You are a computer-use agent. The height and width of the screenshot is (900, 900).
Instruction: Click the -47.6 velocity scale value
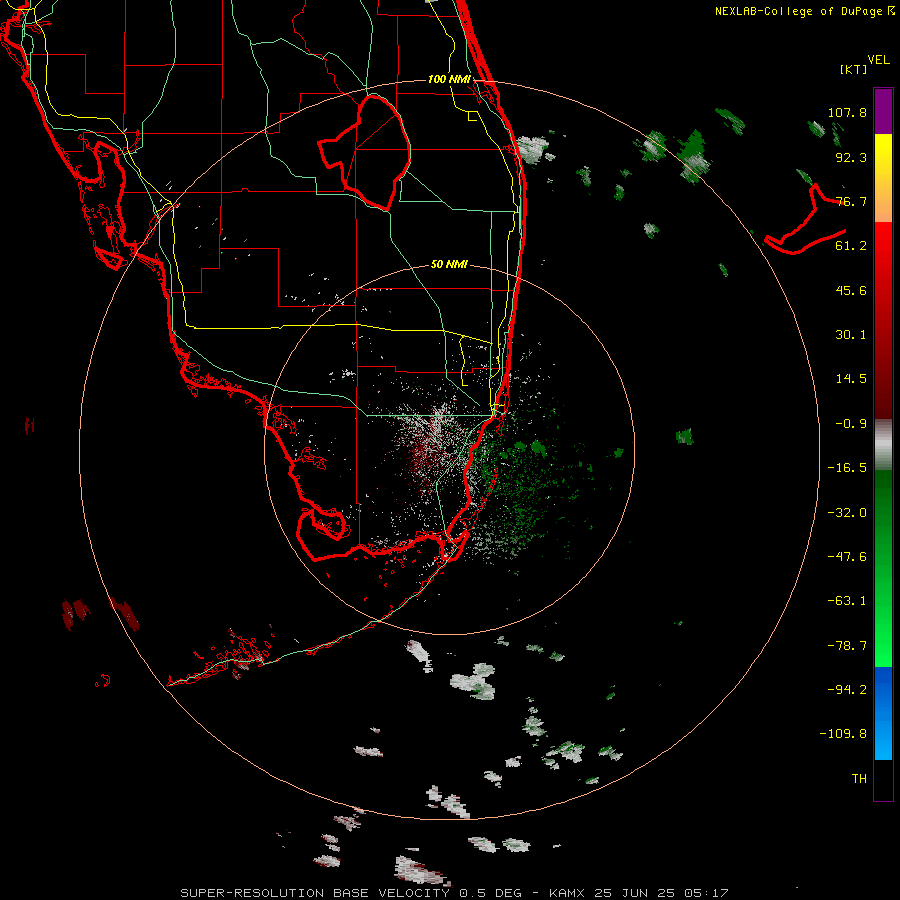pos(847,557)
